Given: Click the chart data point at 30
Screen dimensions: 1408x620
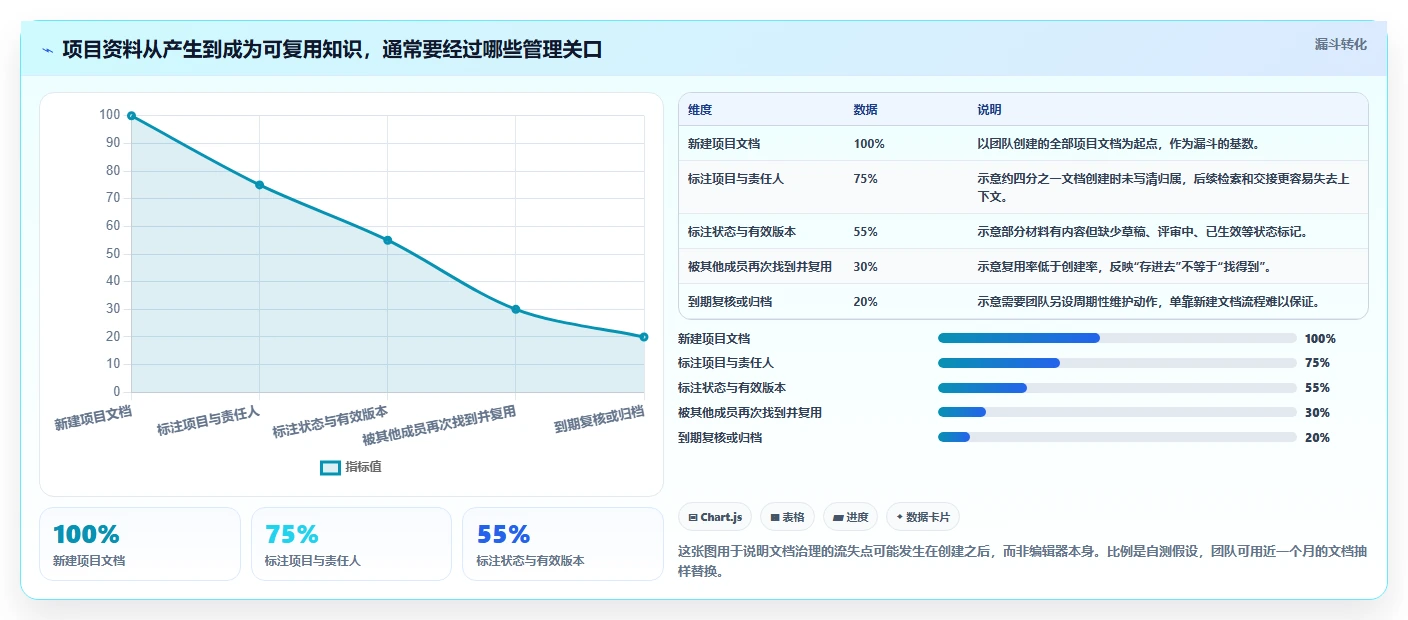Looking at the screenshot, I should point(516,309).
